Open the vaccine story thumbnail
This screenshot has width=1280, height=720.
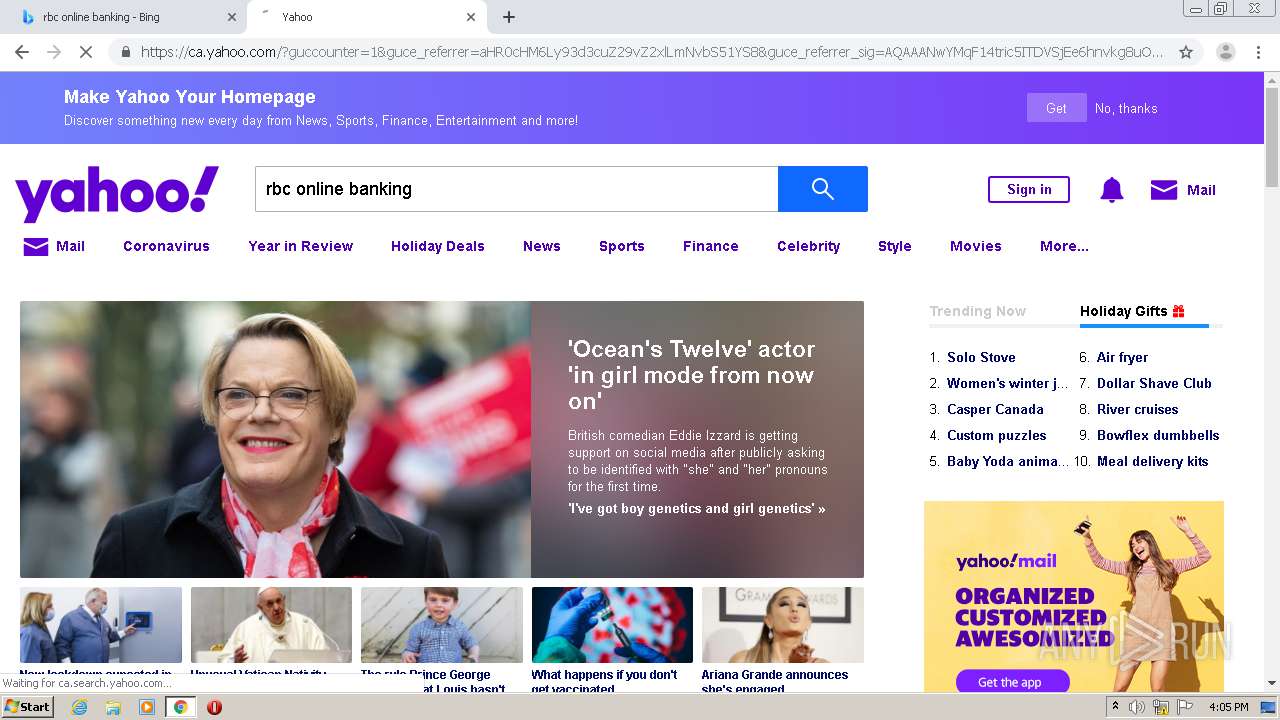click(612, 625)
